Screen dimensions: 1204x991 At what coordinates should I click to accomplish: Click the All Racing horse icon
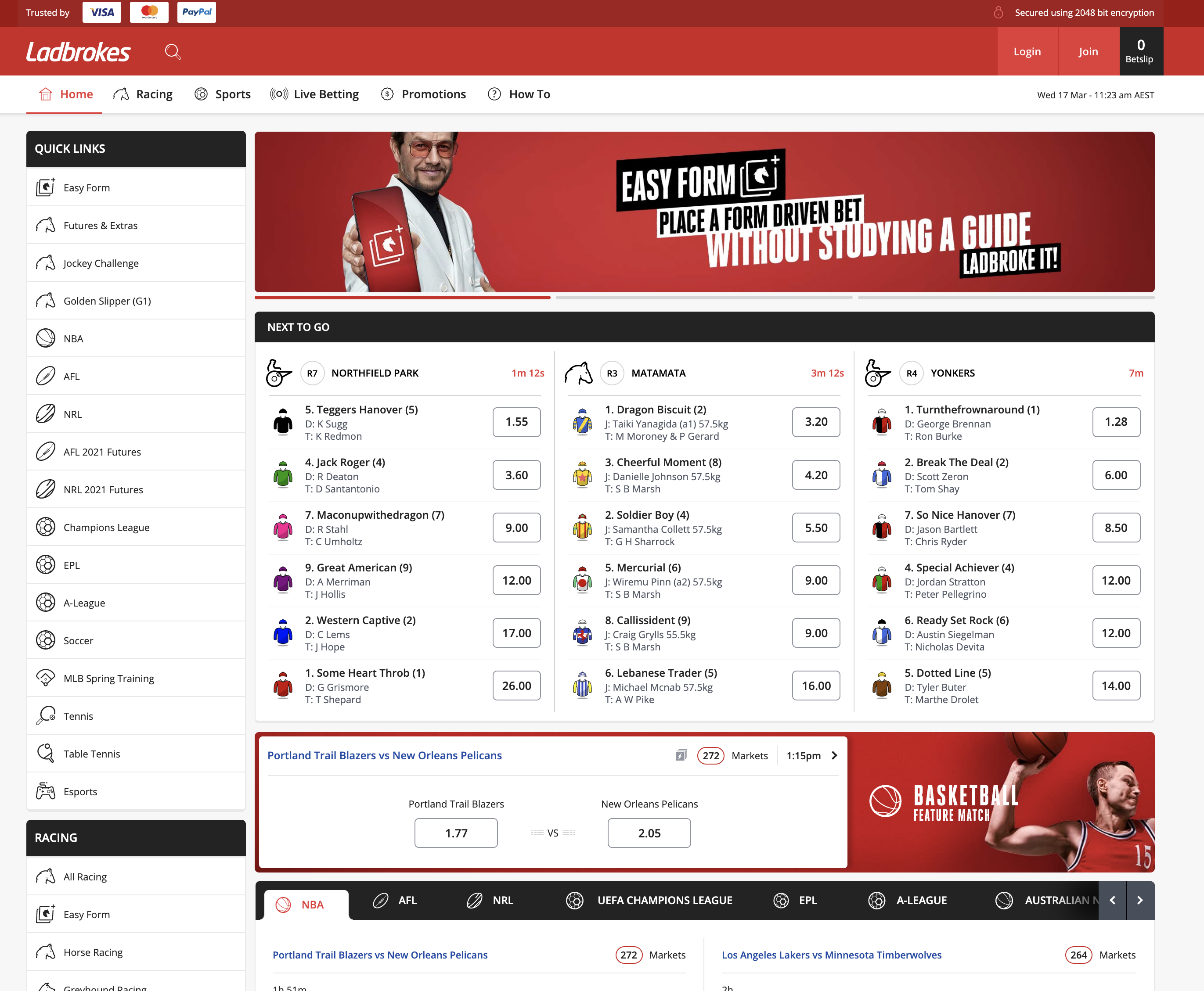46,876
